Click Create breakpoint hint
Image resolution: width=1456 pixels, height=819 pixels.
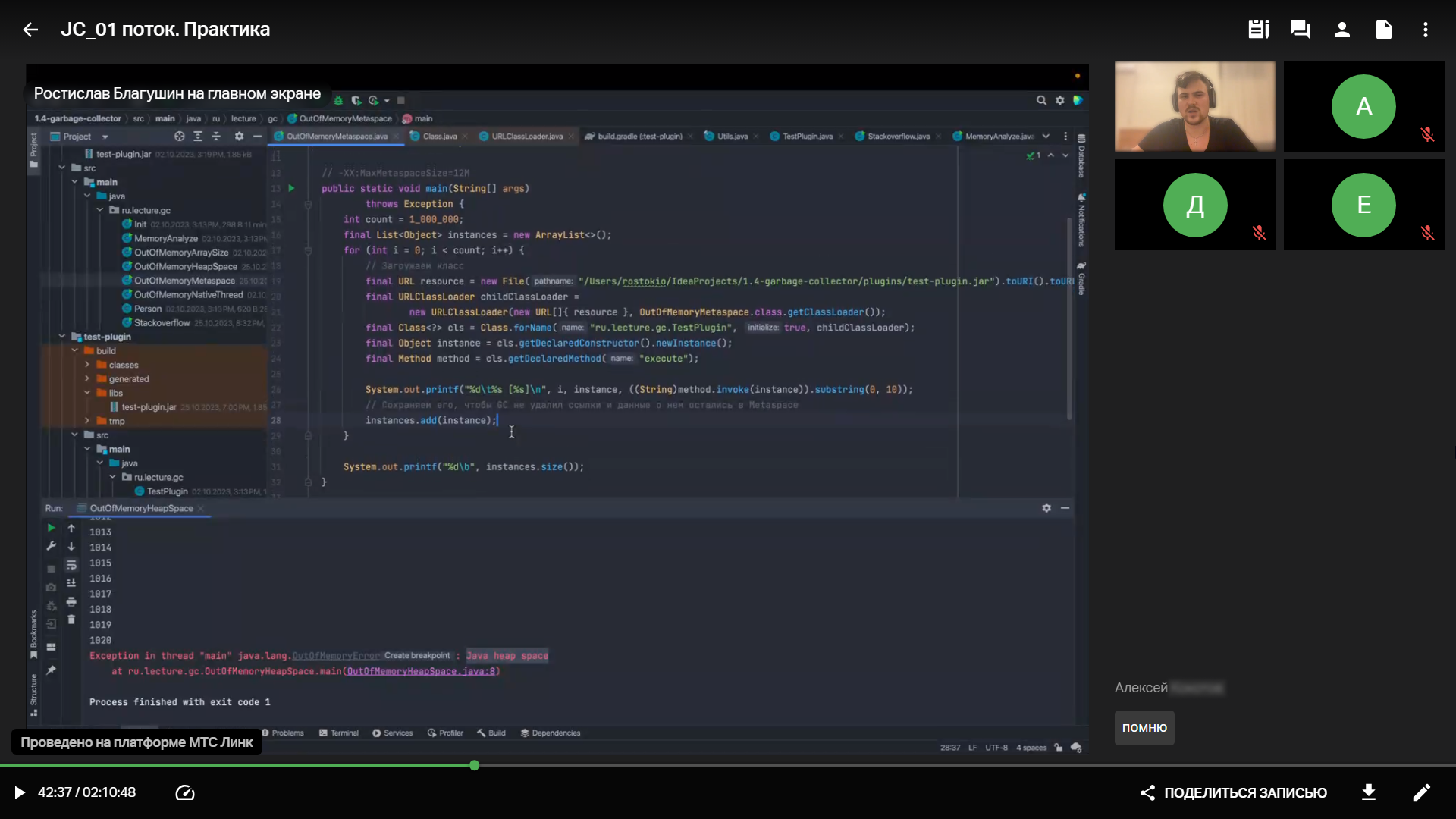coord(416,655)
